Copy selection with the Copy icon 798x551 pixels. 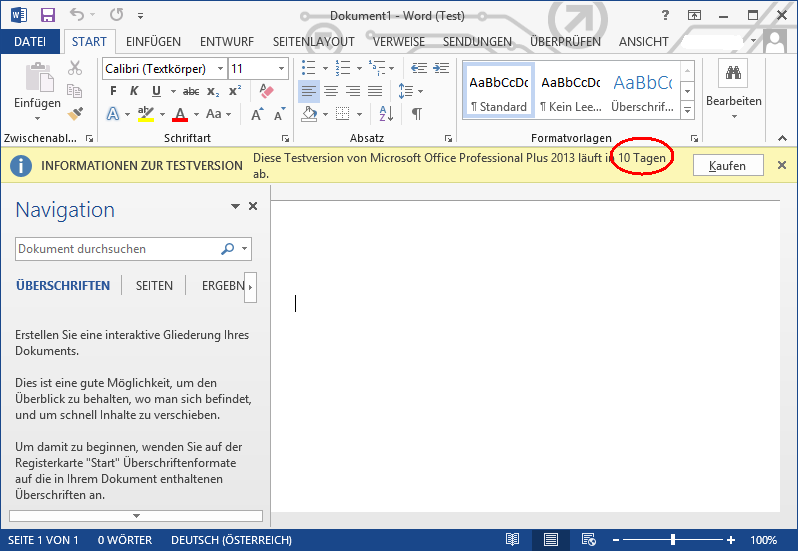[75, 91]
